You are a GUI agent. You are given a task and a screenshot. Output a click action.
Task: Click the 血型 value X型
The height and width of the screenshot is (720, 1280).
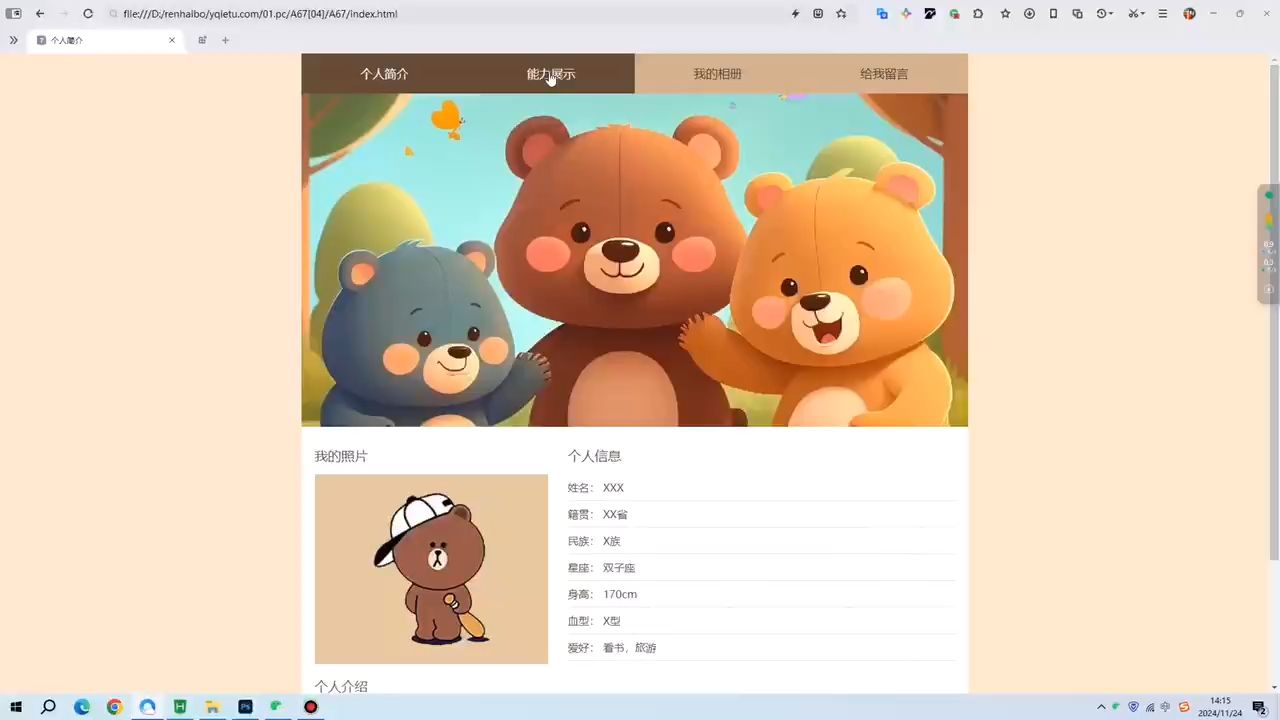click(x=611, y=621)
